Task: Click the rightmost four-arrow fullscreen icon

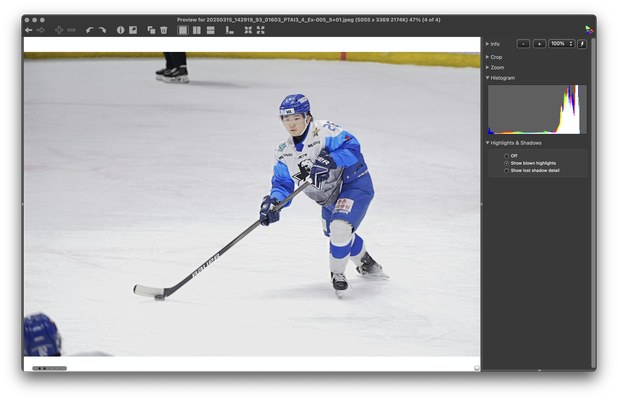Action: point(261,30)
